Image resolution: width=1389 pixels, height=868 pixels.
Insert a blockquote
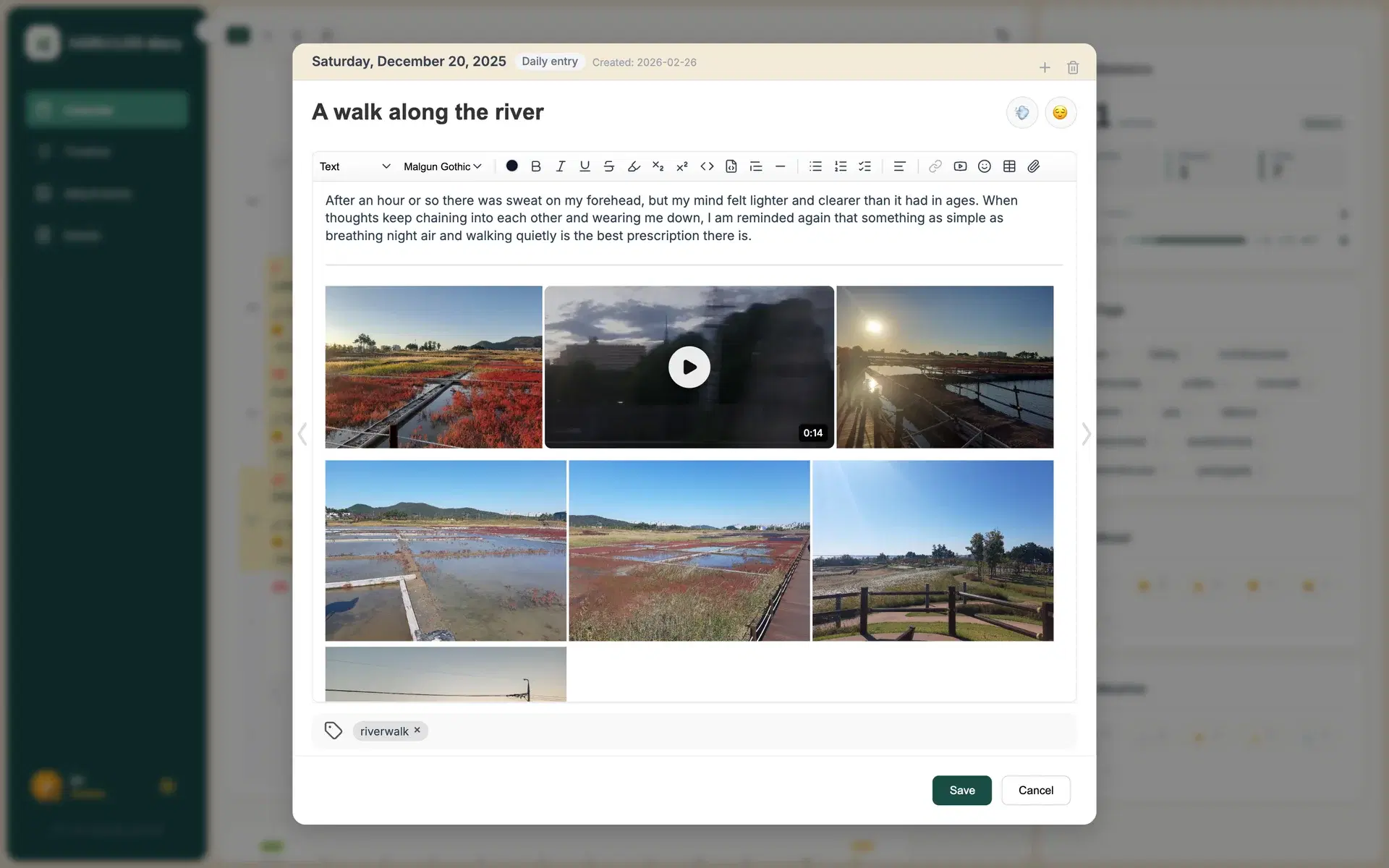click(x=756, y=166)
